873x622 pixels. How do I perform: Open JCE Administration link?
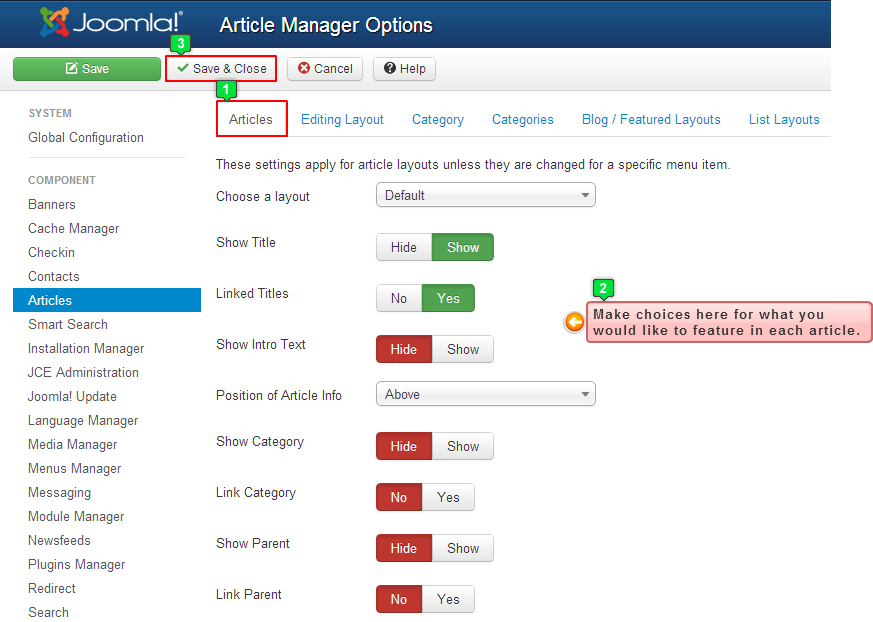pos(84,373)
